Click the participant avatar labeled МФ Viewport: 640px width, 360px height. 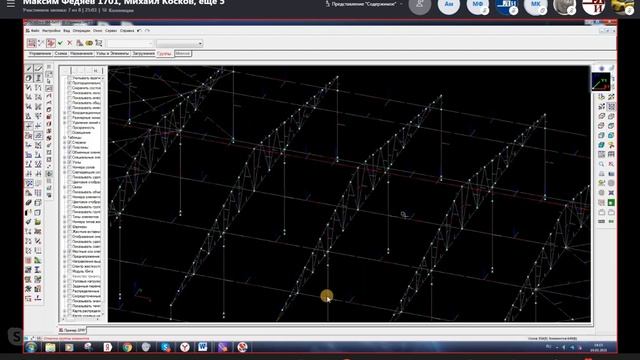coord(478,5)
